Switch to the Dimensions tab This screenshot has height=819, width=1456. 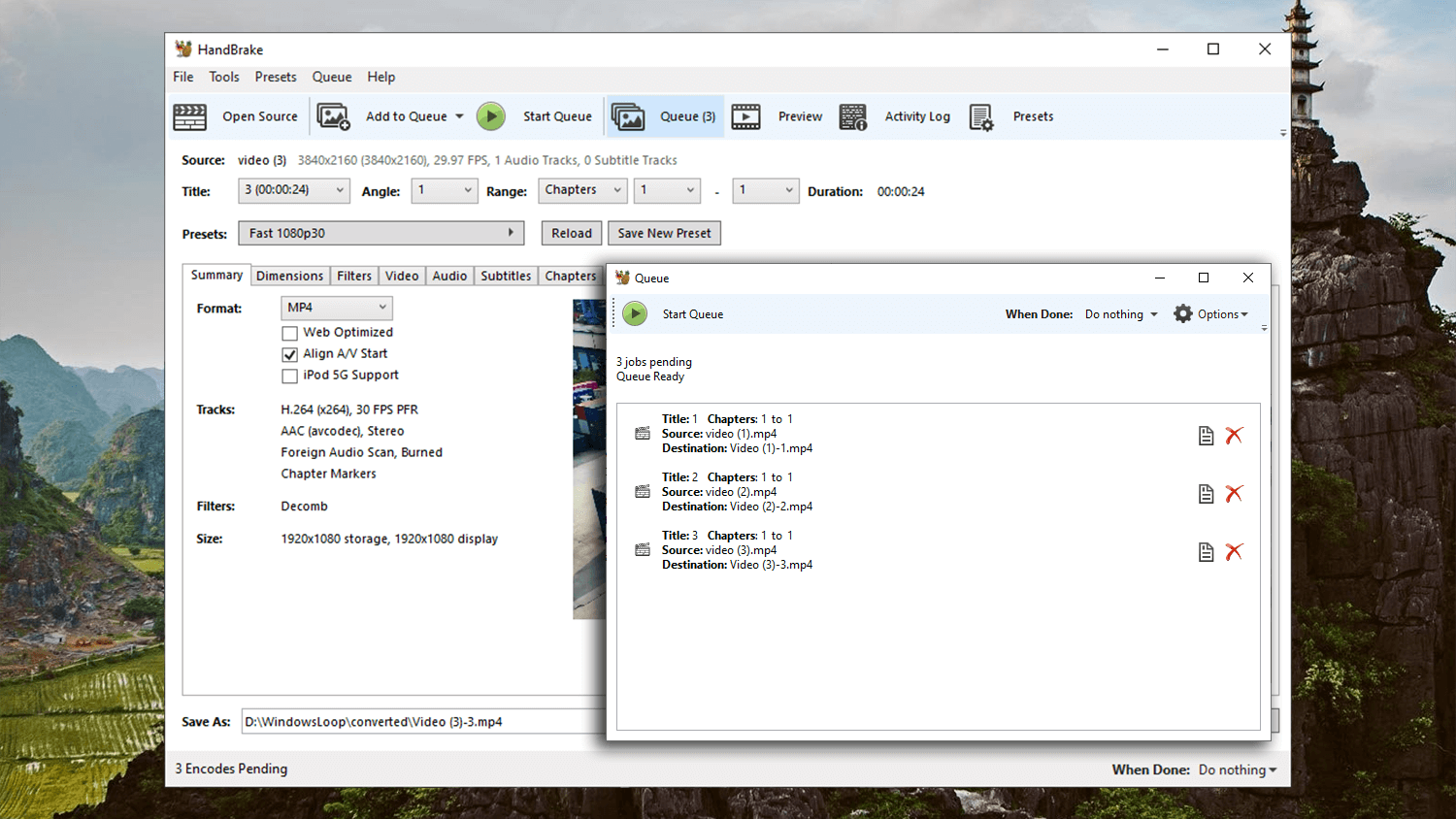coord(290,277)
